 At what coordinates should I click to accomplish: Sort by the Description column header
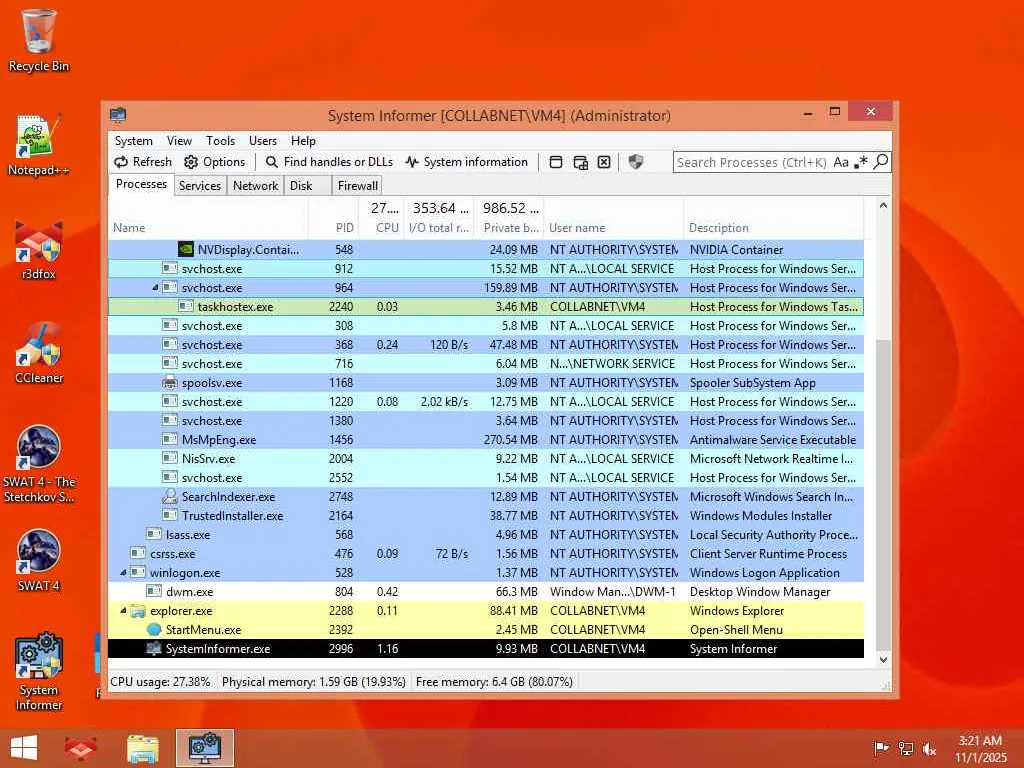pyautogui.click(x=774, y=228)
